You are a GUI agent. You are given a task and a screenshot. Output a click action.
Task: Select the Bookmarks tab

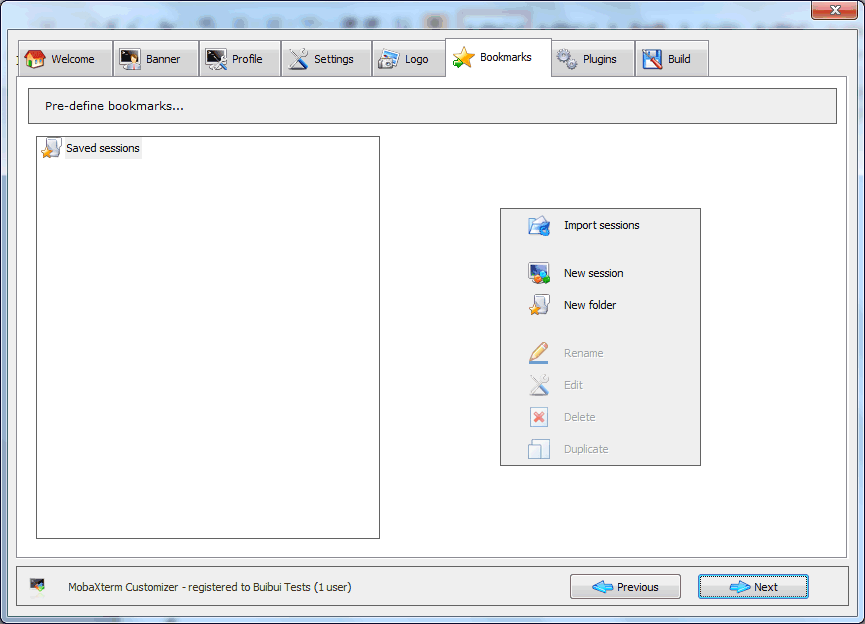(x=498, y=57)
